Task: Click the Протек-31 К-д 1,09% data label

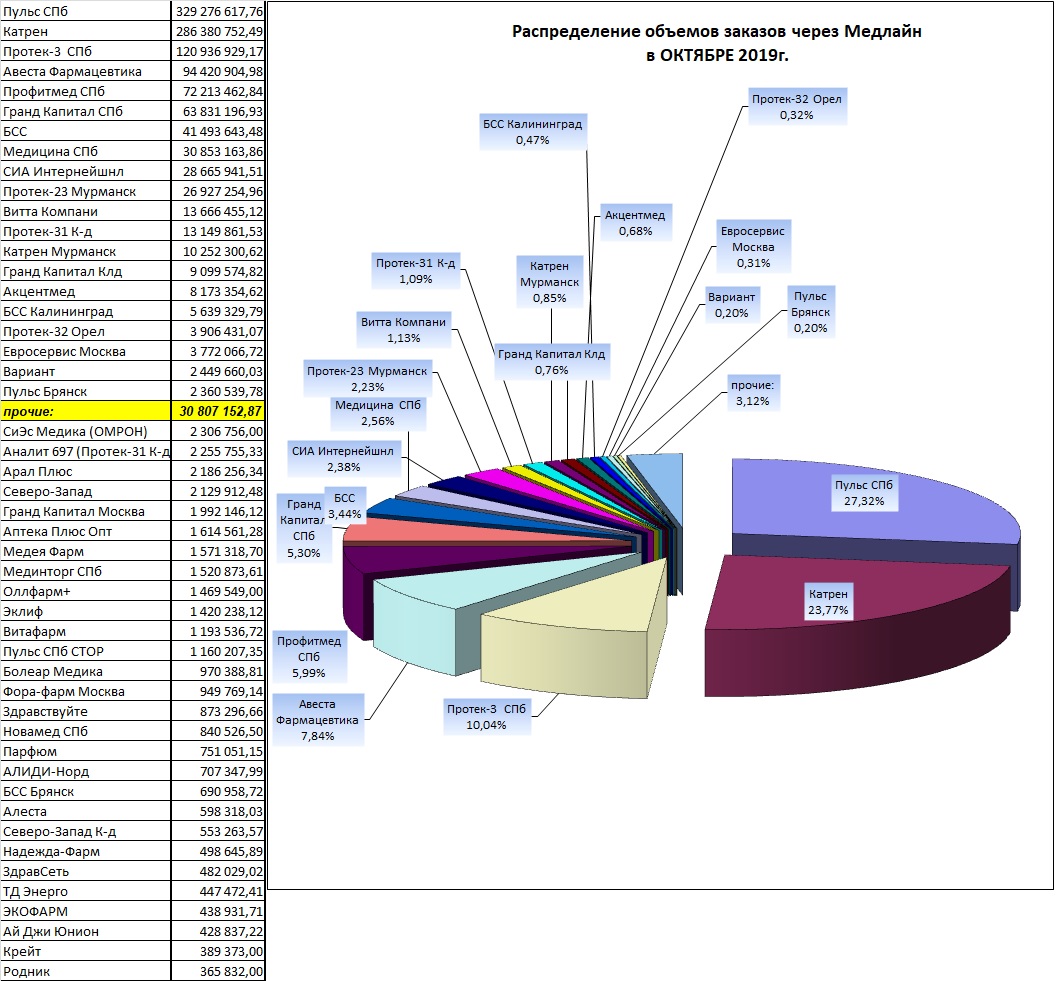Action: pyautogui.click(x=415, y=271)
